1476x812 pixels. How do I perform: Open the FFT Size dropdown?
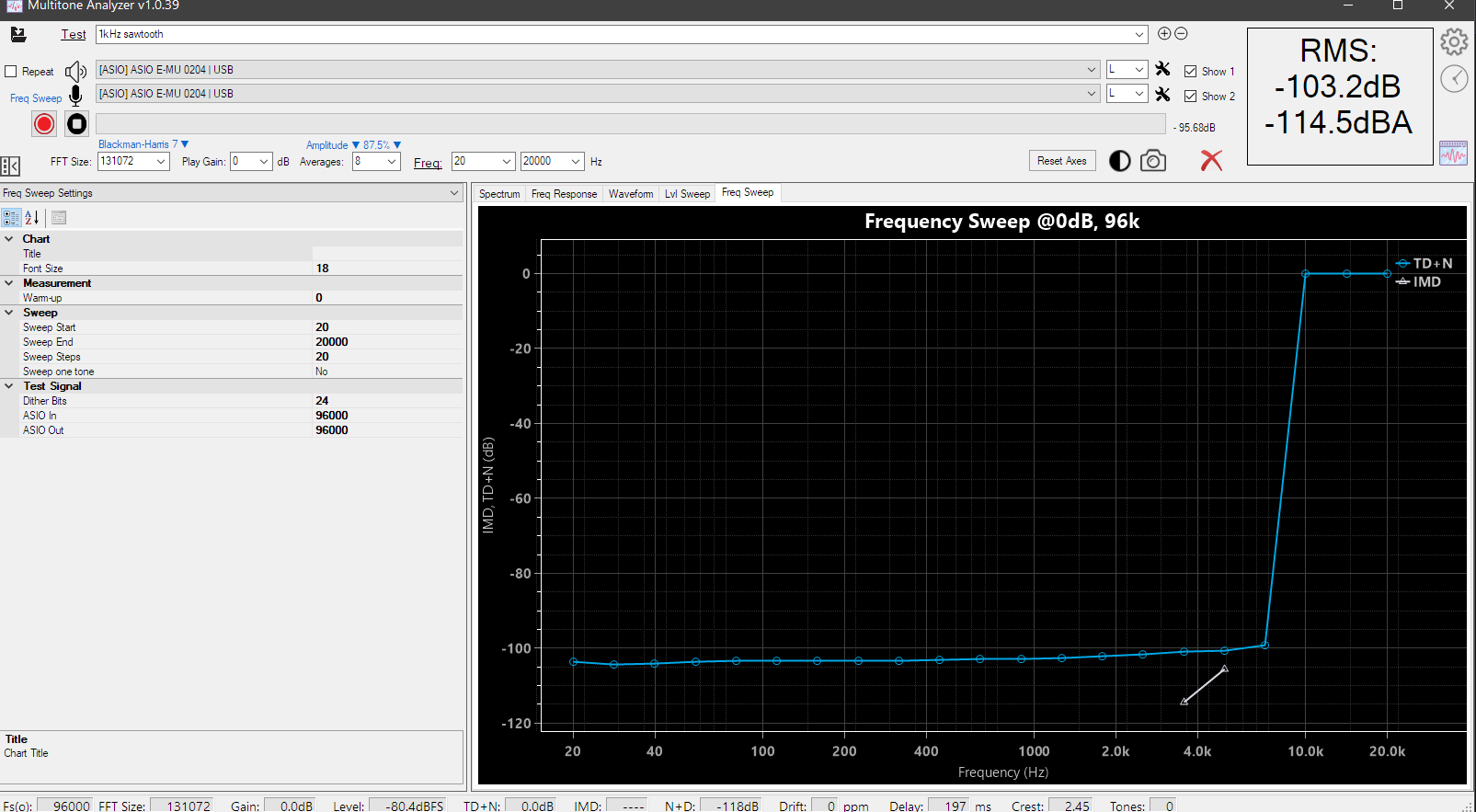click(161, 161)
